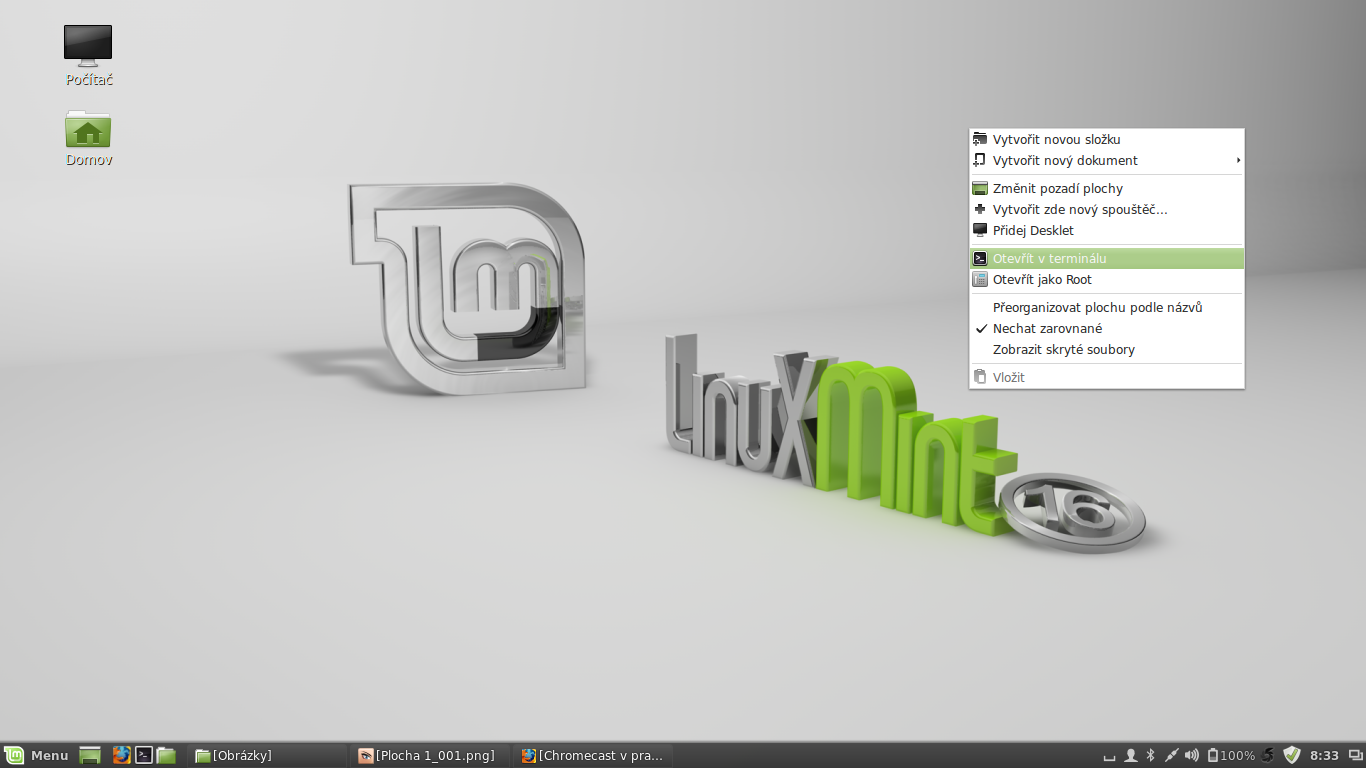Launch Firefox from the taskbar
1366x768 pixels.
click(x=121, y=755)
